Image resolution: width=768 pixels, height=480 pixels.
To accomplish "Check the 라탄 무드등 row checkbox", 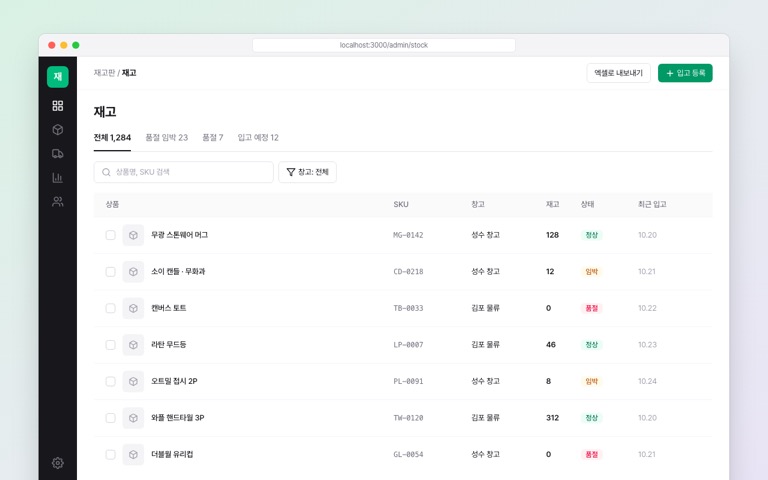I will click(x=111, y=345).
